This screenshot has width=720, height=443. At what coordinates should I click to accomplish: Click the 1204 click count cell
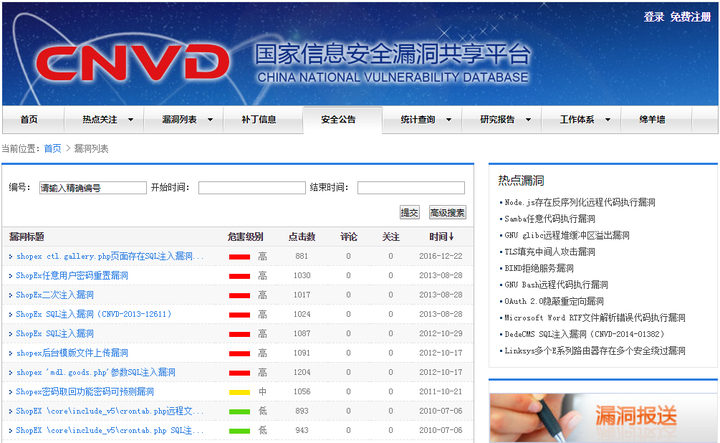pos(302,372)
